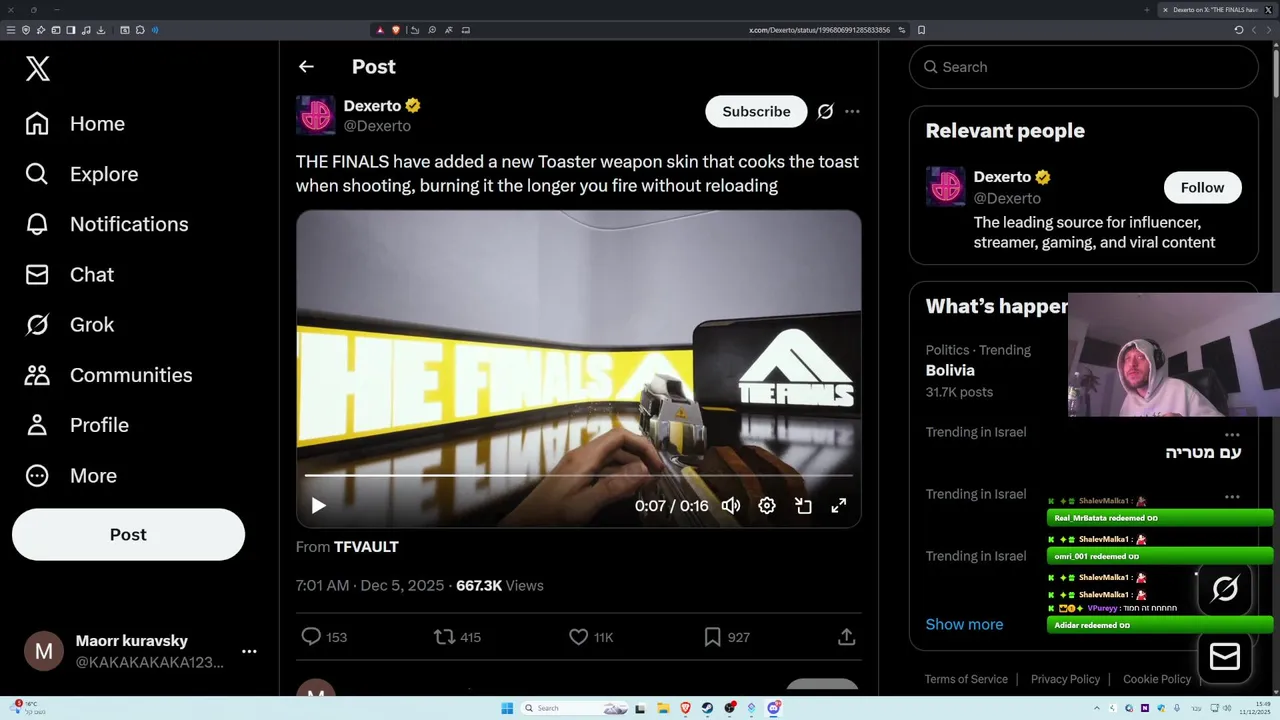
Task: Click Brave Shields lion icon
Action: [396, 30]
